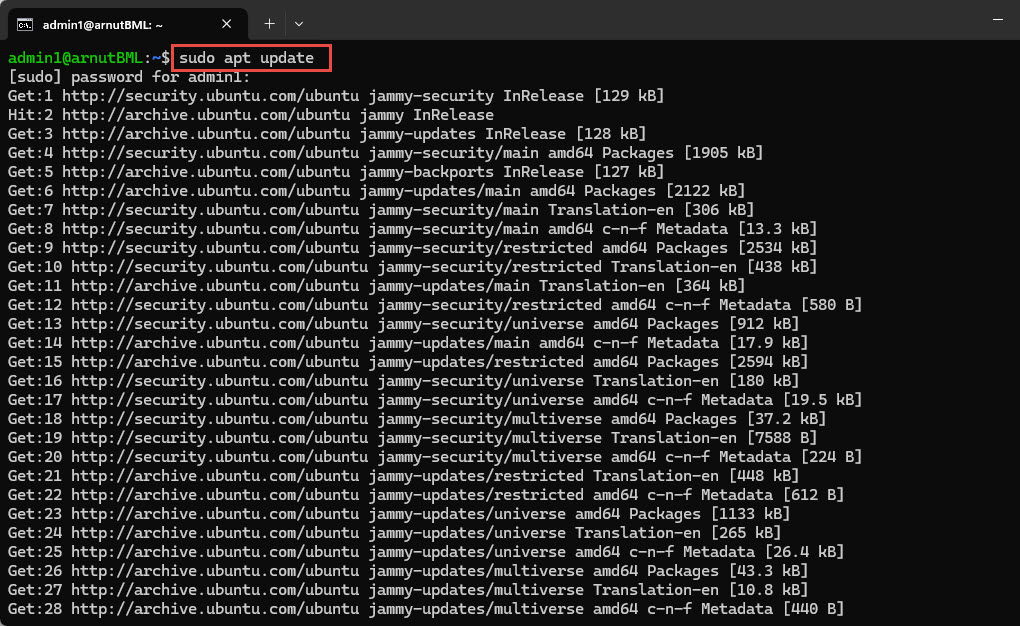Select the admin1@arnutBML tab
Image resolution: width=1020 pixels, height=626 pixels.
[128, 24]
